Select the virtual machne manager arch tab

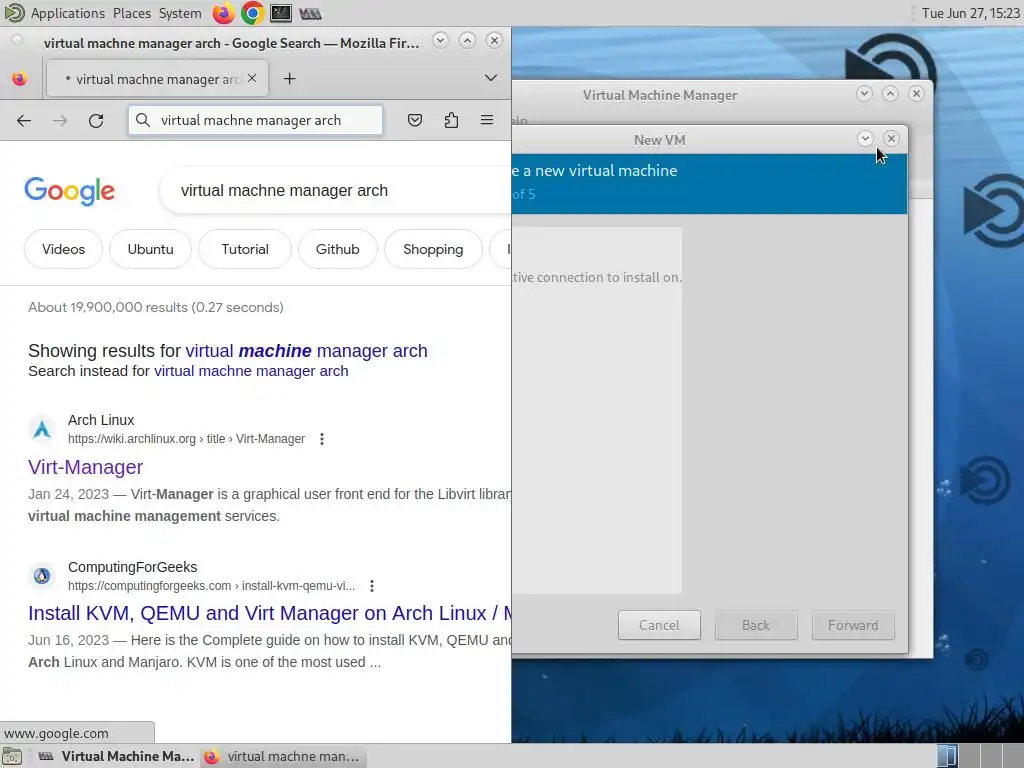click(157, 79)
